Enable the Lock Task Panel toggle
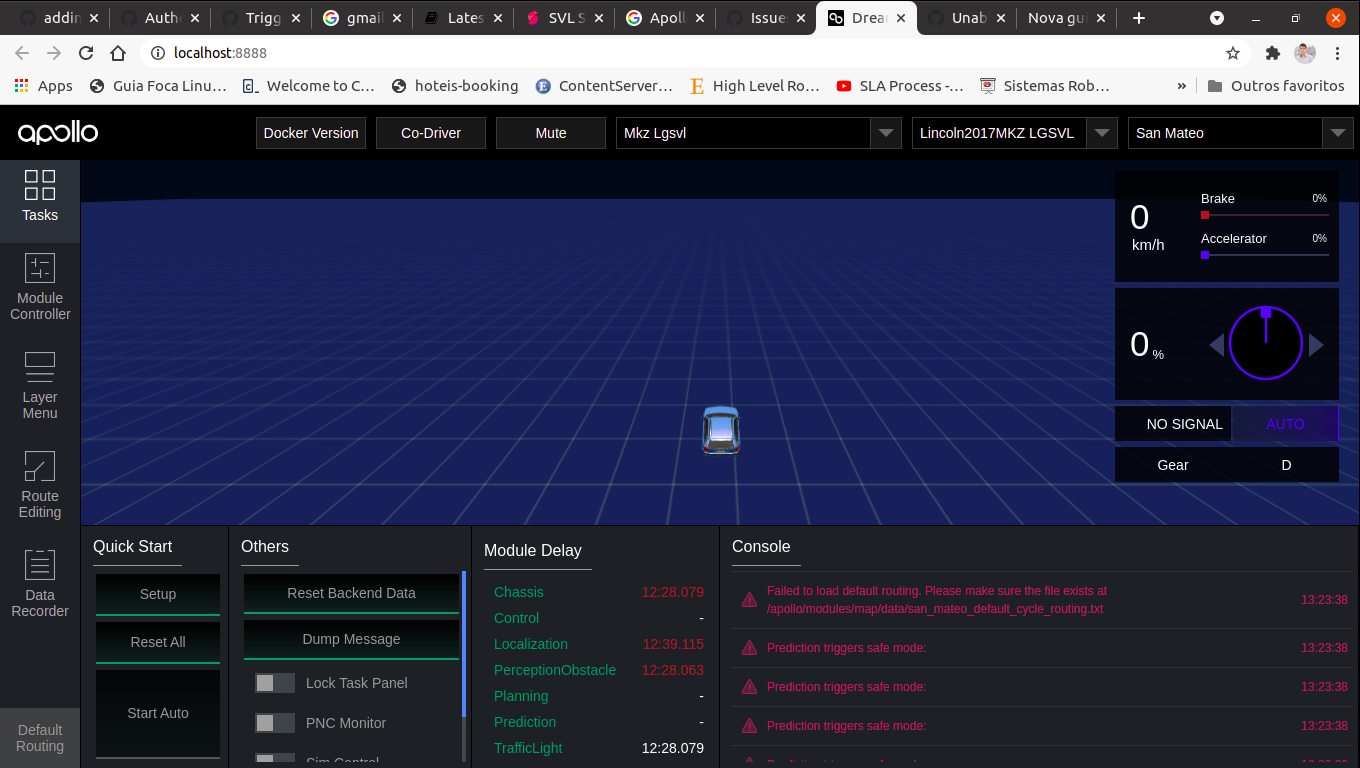The width and height of the screenshot is (1360, 768). point(274,683)
